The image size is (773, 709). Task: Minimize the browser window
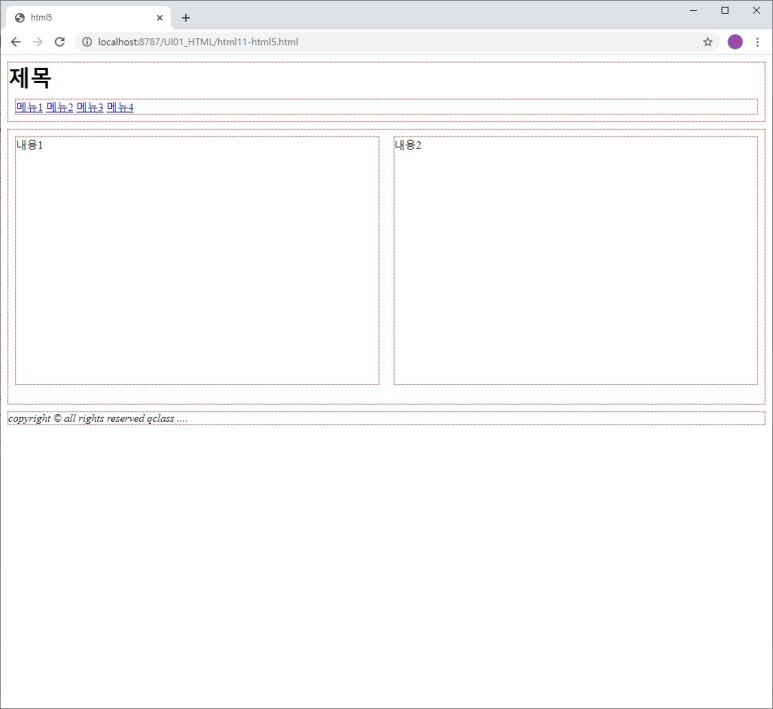[x=693, y=10]
